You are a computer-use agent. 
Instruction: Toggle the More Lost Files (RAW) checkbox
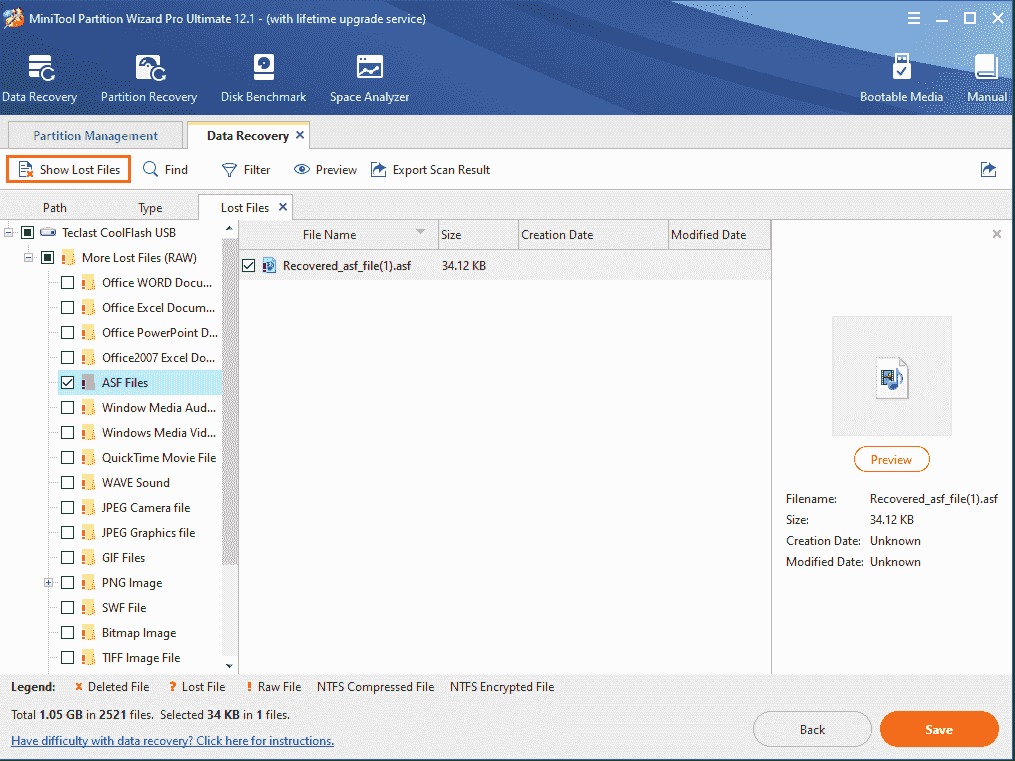pos(47,258)
